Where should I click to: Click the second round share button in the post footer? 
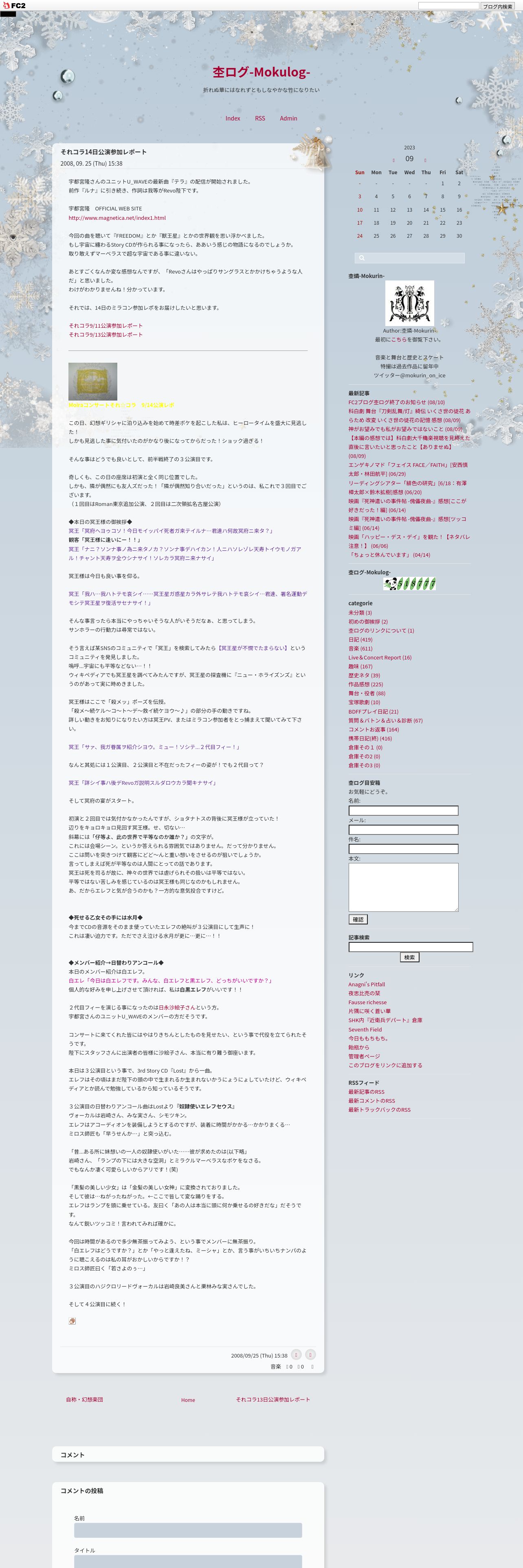coord(310,1354)
